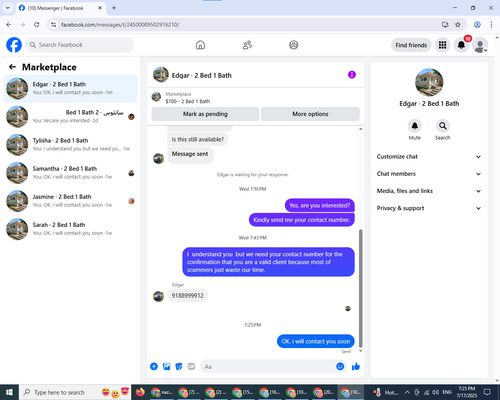Click the back arrow beside Marketplace

12,67
